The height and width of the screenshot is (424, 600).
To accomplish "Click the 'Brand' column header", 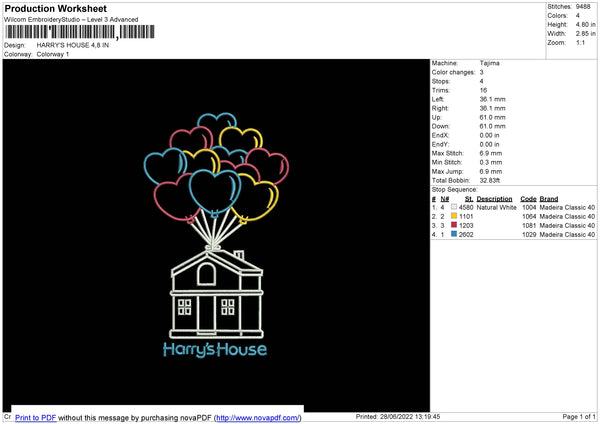I will [549, 199].
